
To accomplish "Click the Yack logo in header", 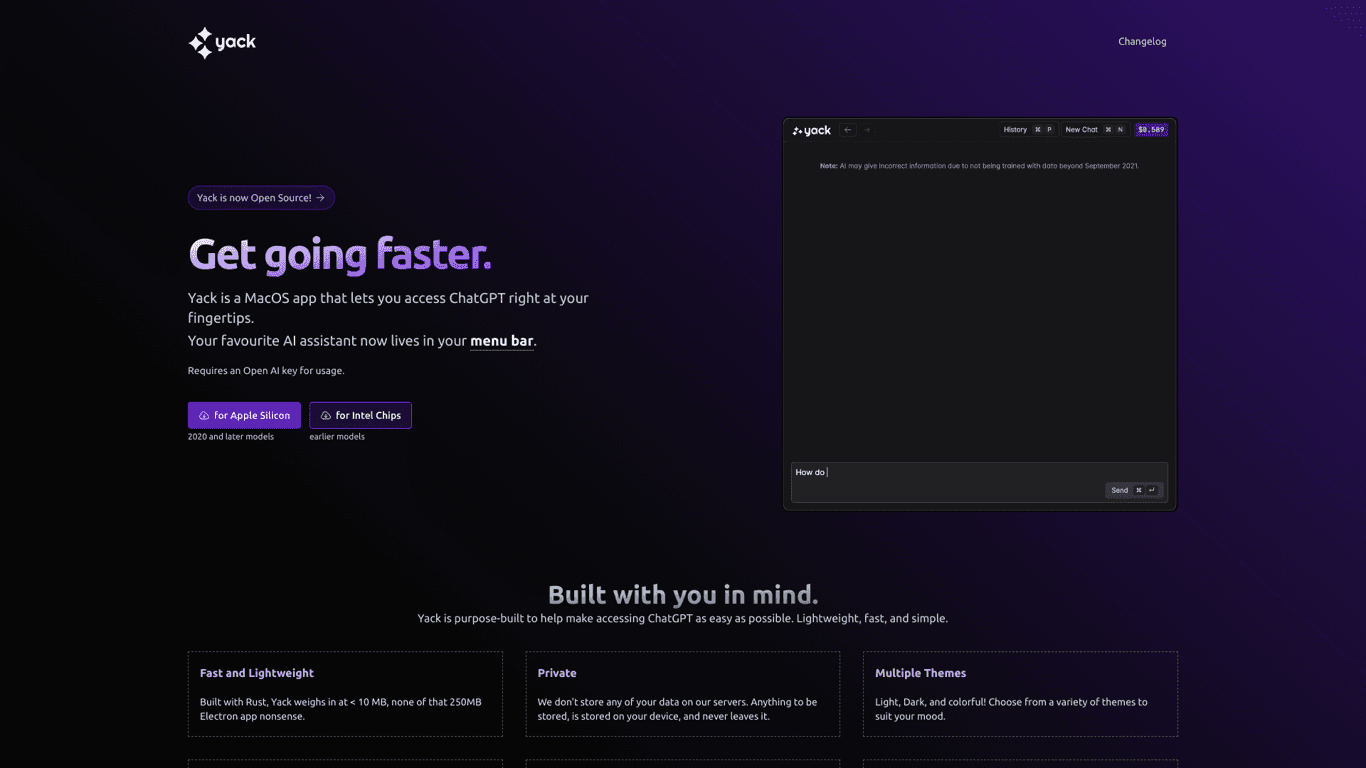I will click(x=222, y=42).
